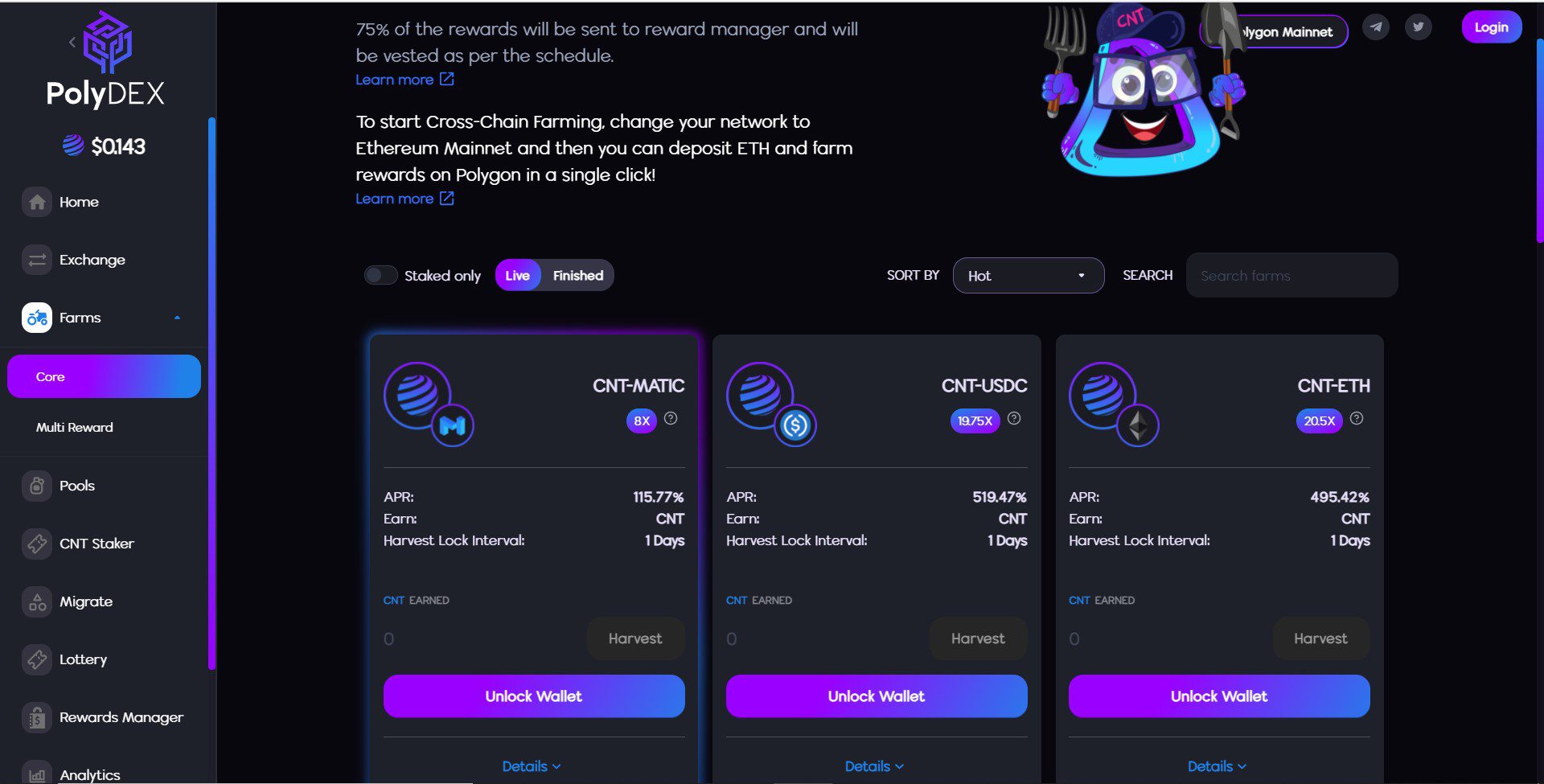Click the Search farms input field
Screen dimensions: 1544x784
(1291, 276)
